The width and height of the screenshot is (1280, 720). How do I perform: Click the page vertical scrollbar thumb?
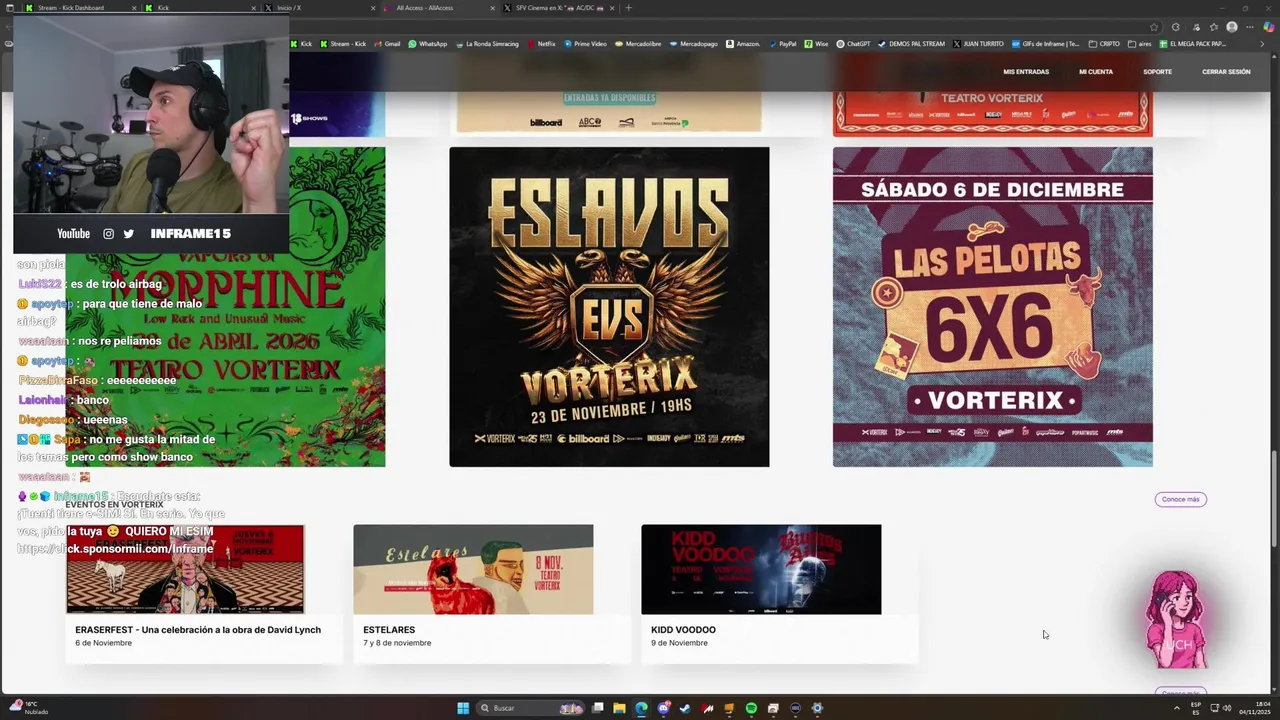[x=1274, y=498]
